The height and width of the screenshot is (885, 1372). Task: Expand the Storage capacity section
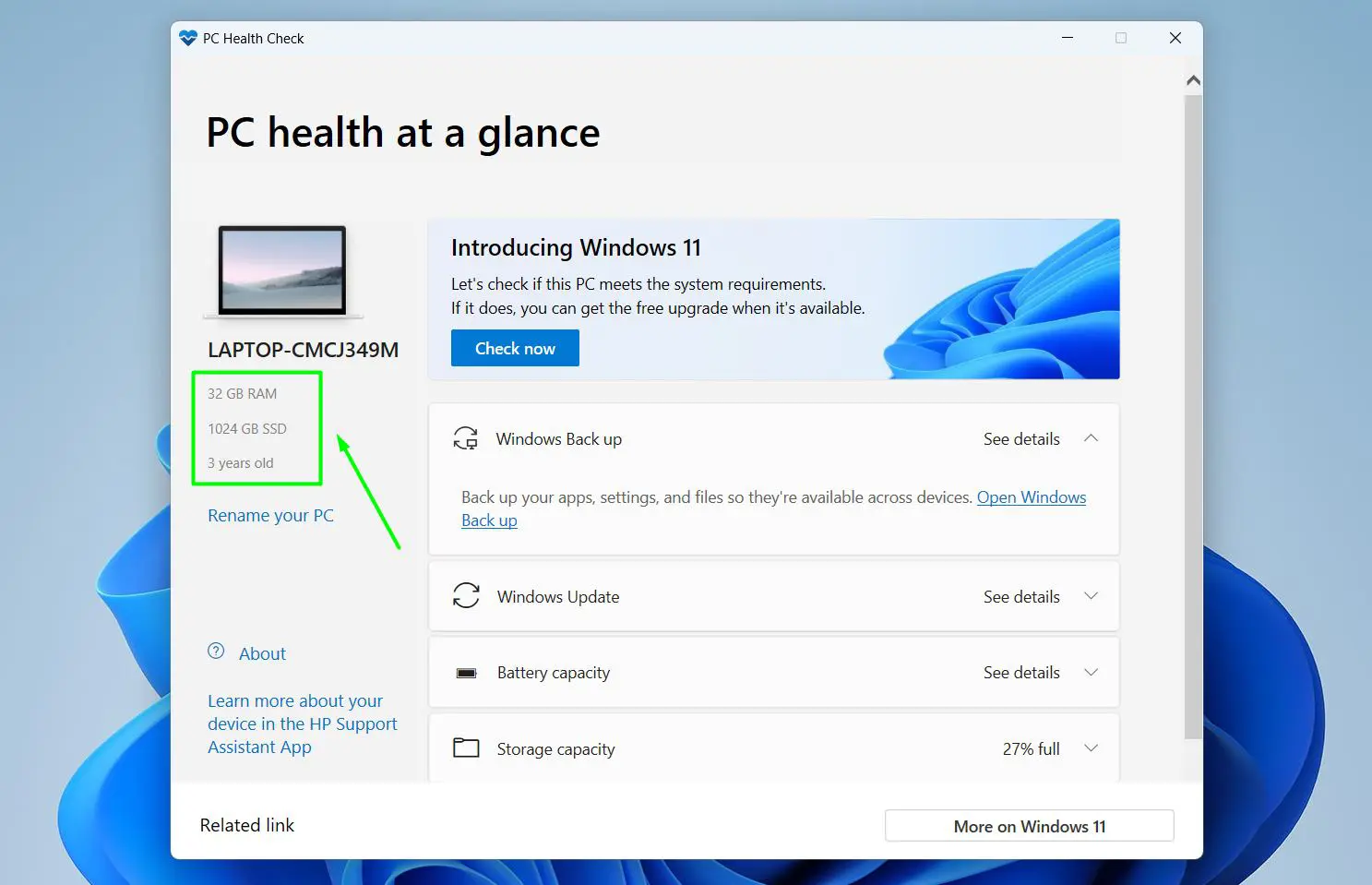[1092, 748]
